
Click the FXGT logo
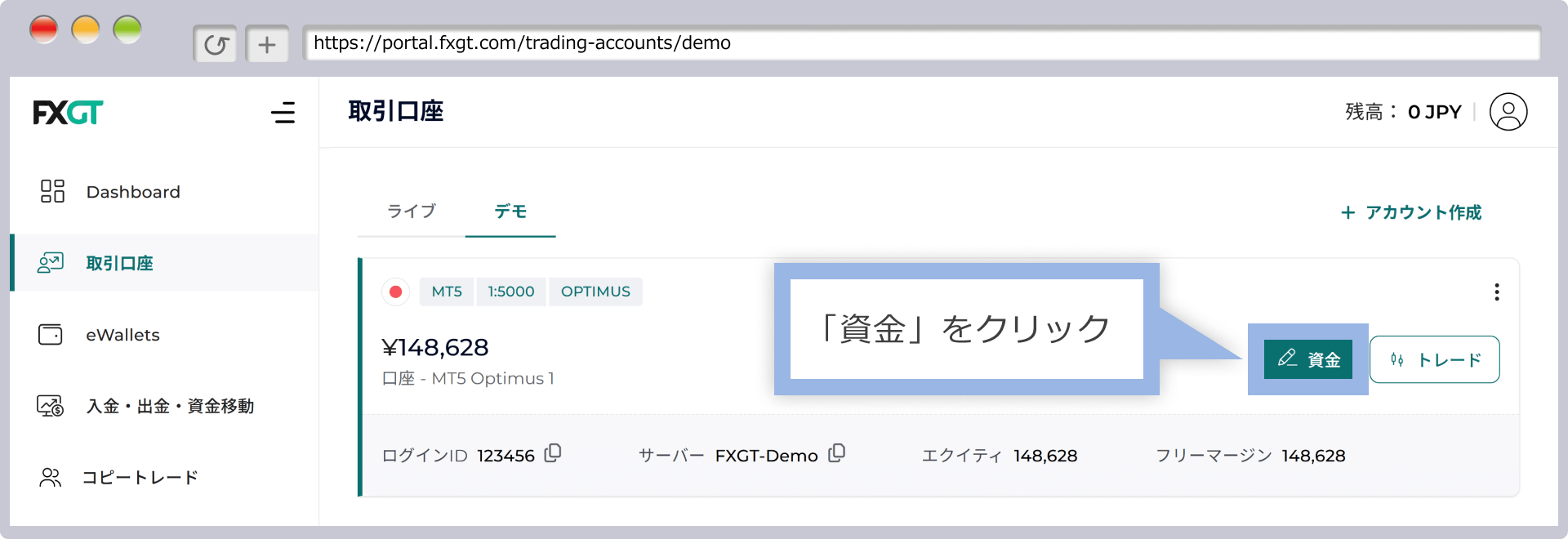tap(68, 113)
